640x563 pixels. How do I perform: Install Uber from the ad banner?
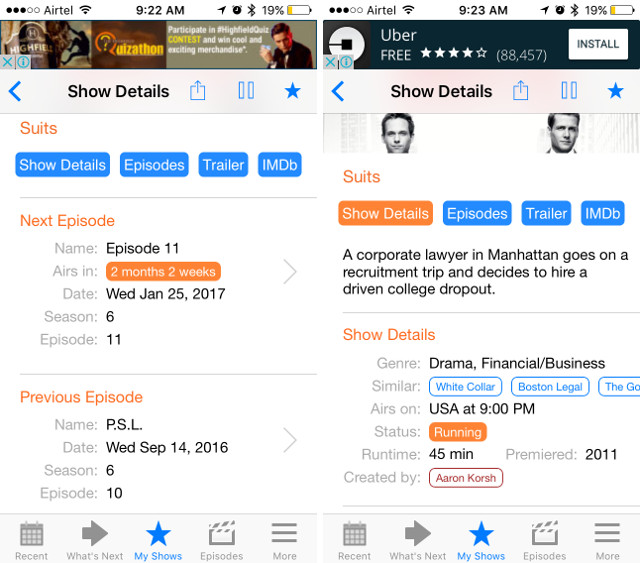(598, 44)
